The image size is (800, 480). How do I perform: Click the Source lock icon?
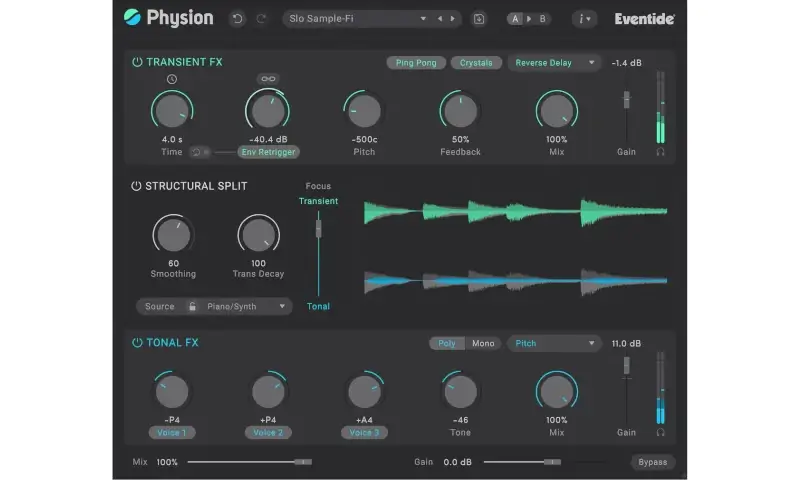(192, 306)
